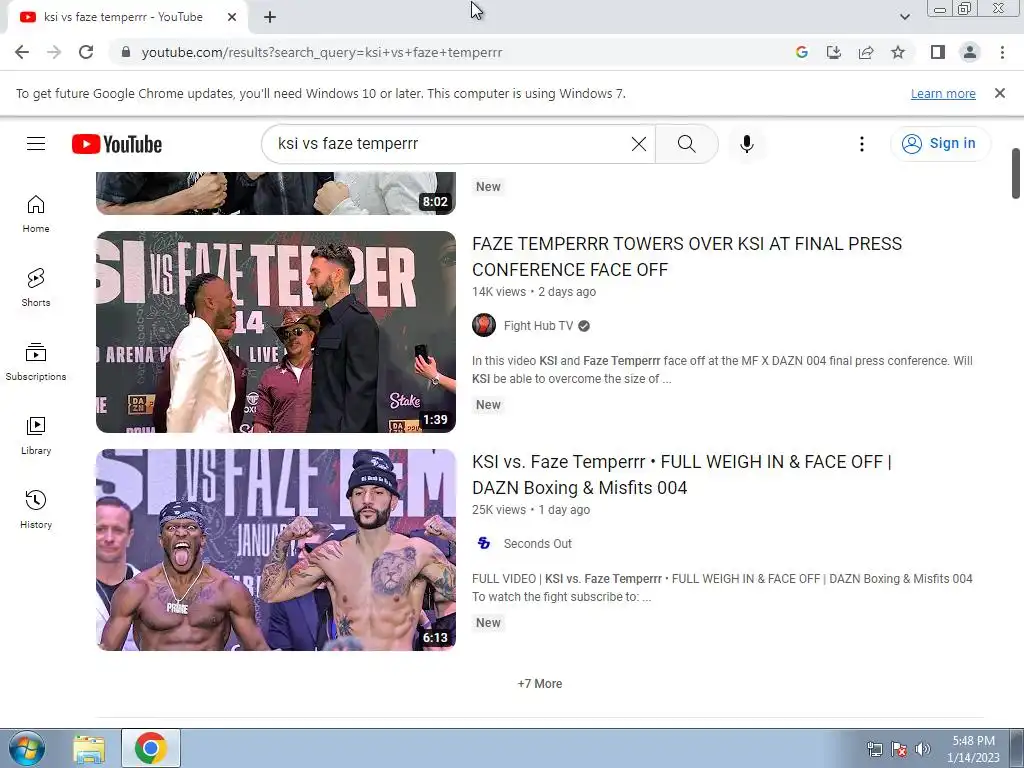Image resolution: width=1024 pixels, height=768 pixels.
Task: Click the partially visible 8:02 video thumbnail
Action: (x=276, y=193)
